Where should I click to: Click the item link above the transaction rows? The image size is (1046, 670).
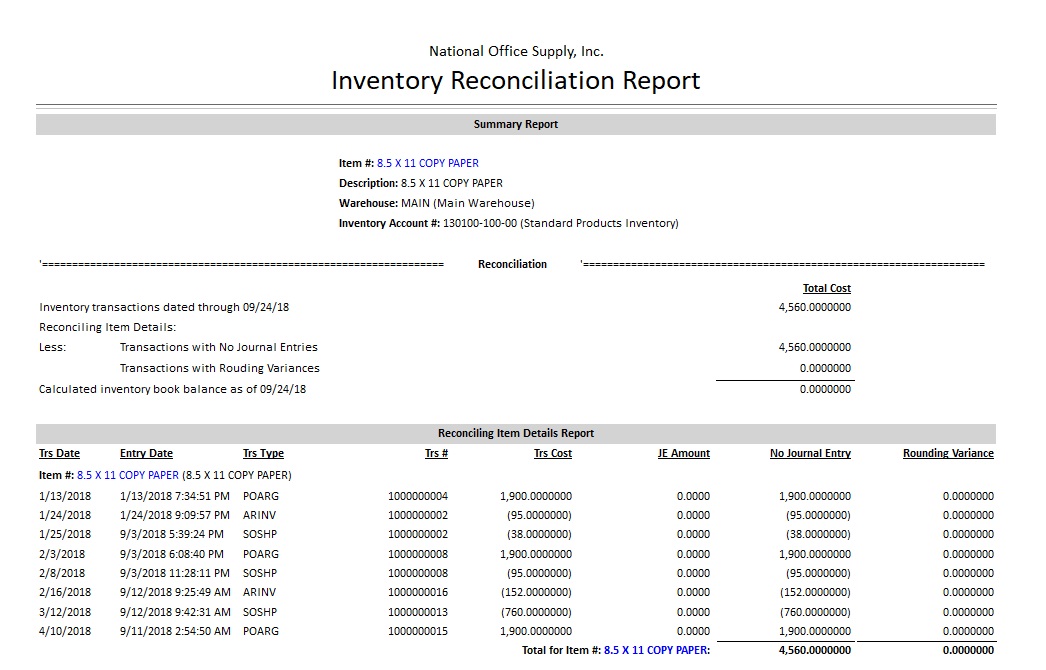(x=128, y=475)
